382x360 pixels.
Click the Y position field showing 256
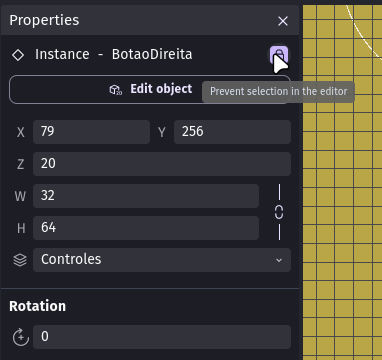click(232, 132)
